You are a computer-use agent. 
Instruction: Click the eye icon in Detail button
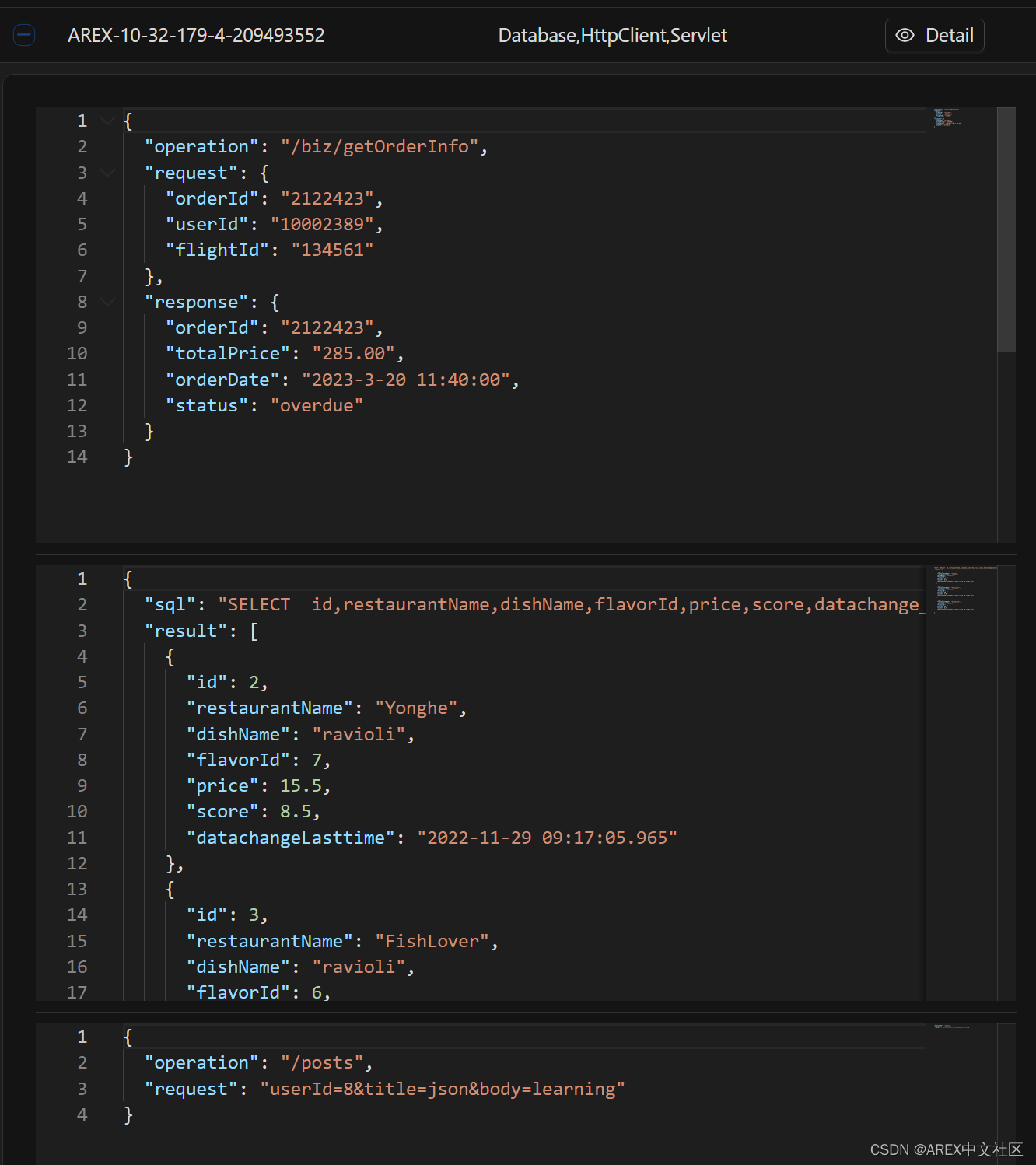(x=905, y=35)
